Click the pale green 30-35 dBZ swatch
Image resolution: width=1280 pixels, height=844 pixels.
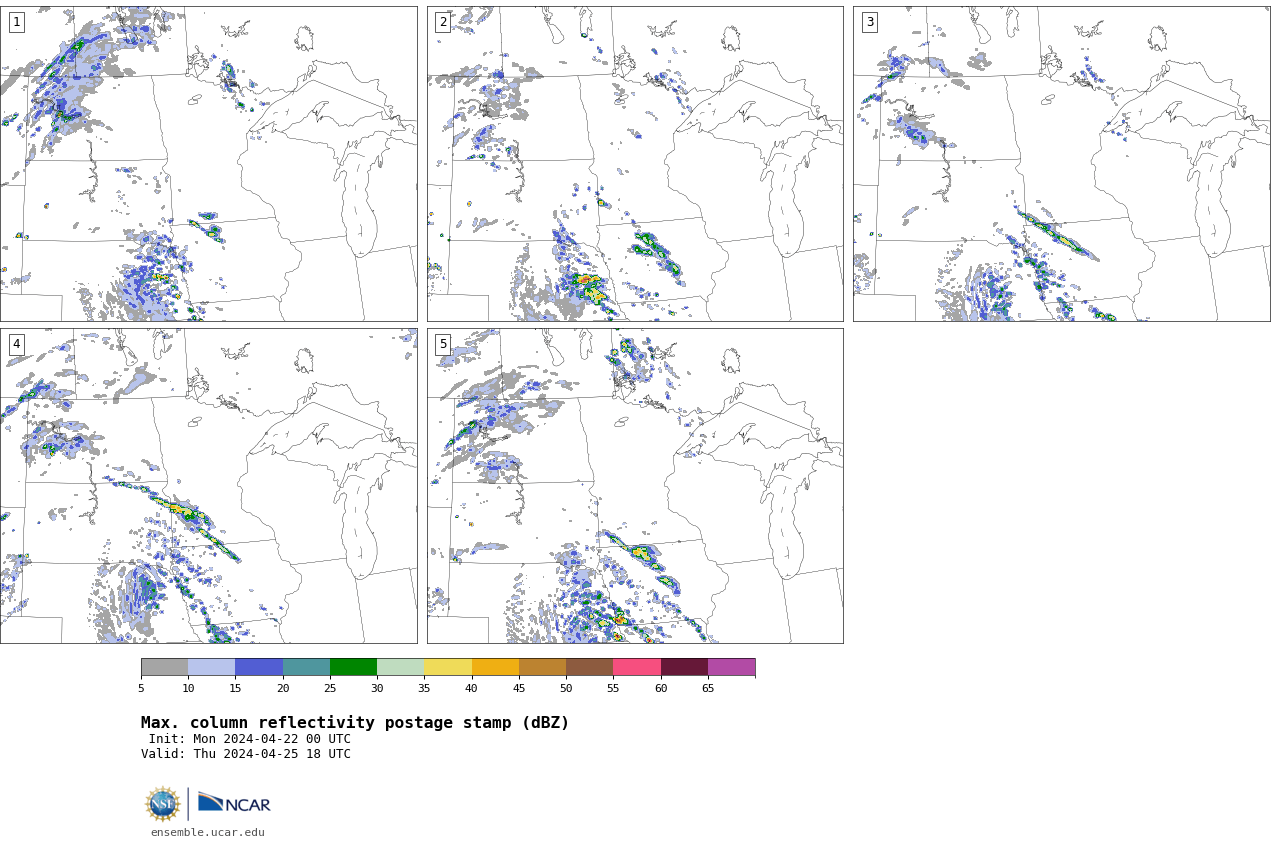pyautogui.click(x=400, y=667)
